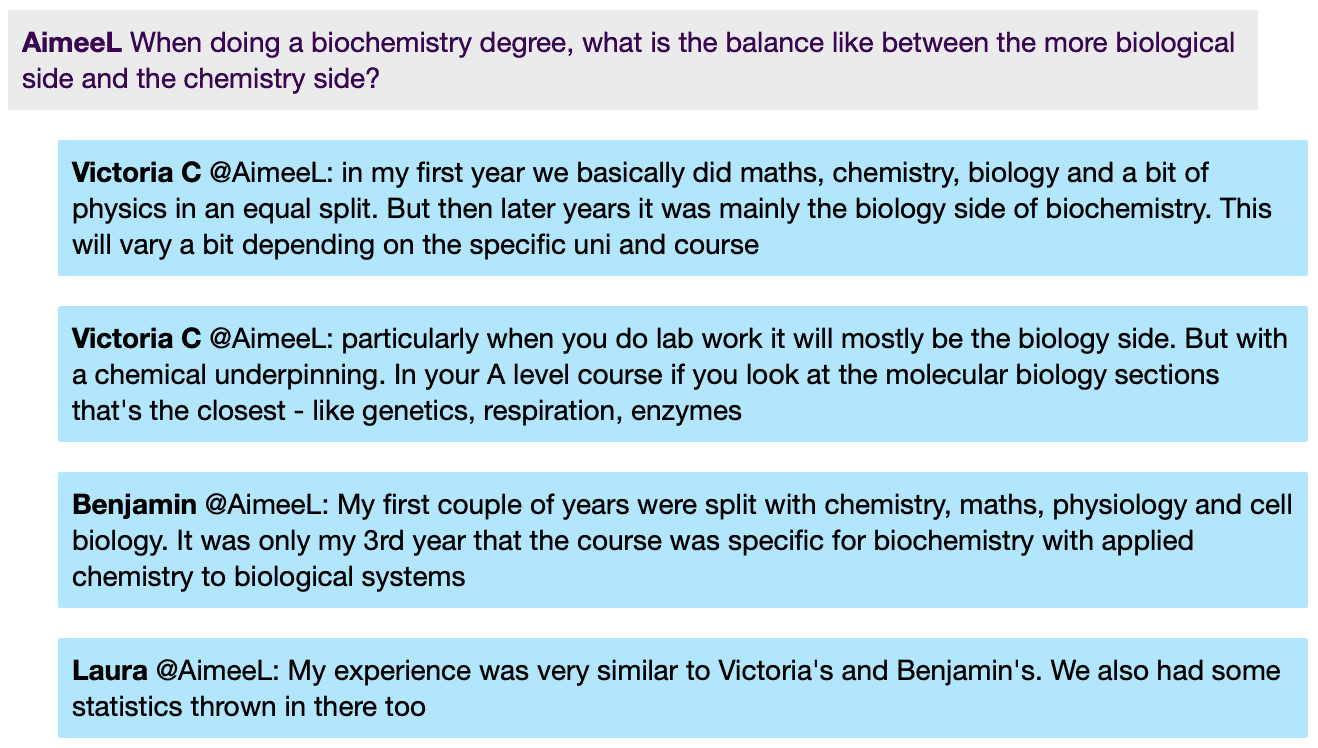Click @AimeeL mention in Victoria's first reply
The width and height of the screenshot is (1318, 748).
271,173
